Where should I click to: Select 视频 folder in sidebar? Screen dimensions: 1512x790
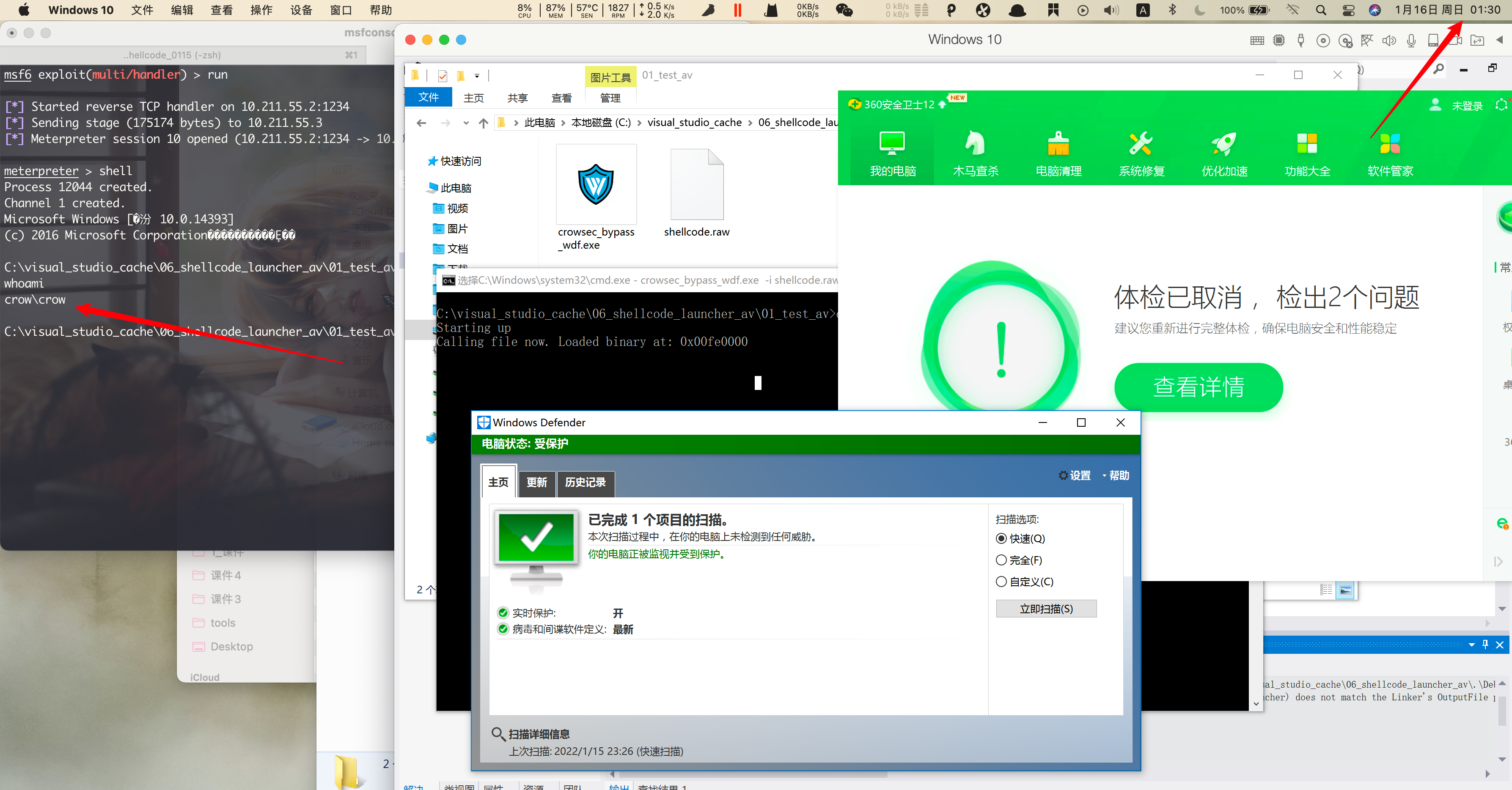click(x=451, y=208)
